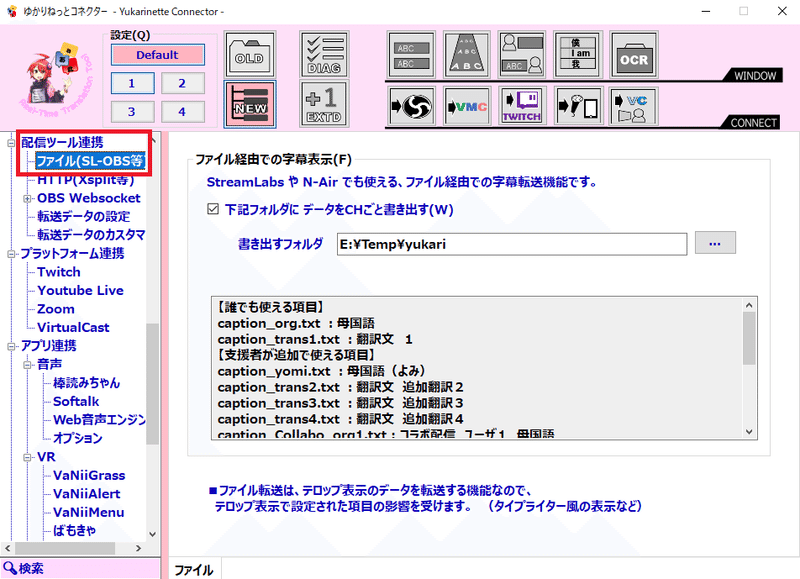Click the ファイル tab at bottom

click(x=194, y=570)
